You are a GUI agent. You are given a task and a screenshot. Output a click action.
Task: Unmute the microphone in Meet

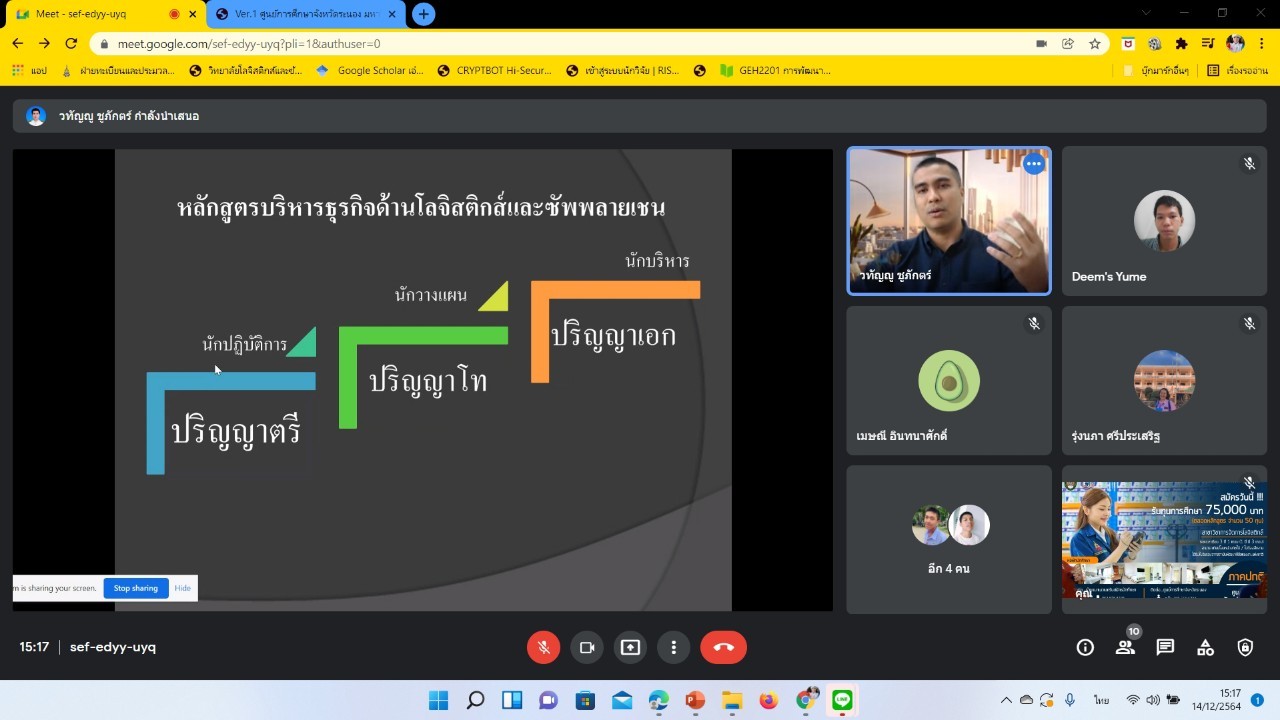pyautogui.click(x=543, y=647)
